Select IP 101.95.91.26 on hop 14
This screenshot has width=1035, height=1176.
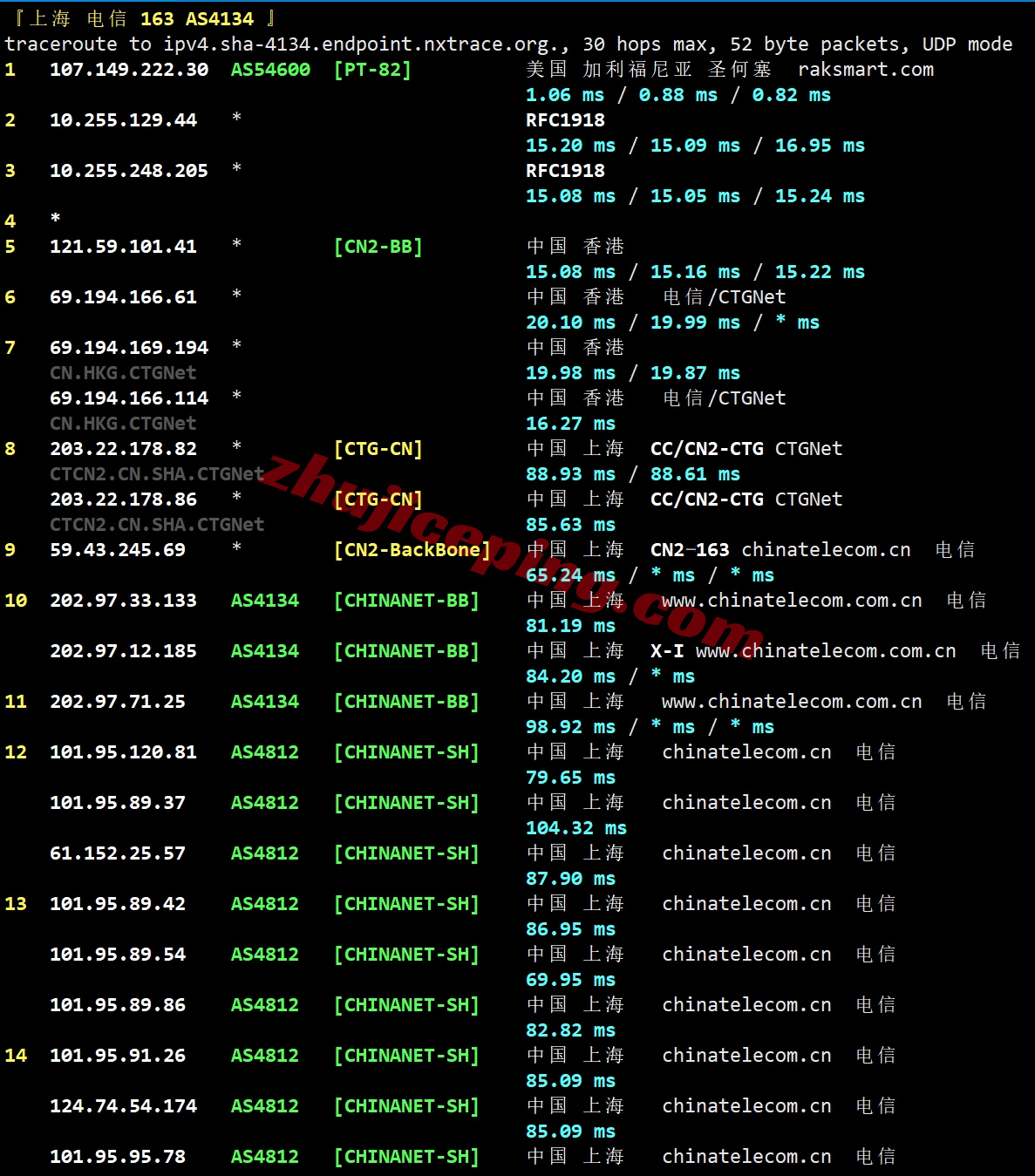(118, 1056)
